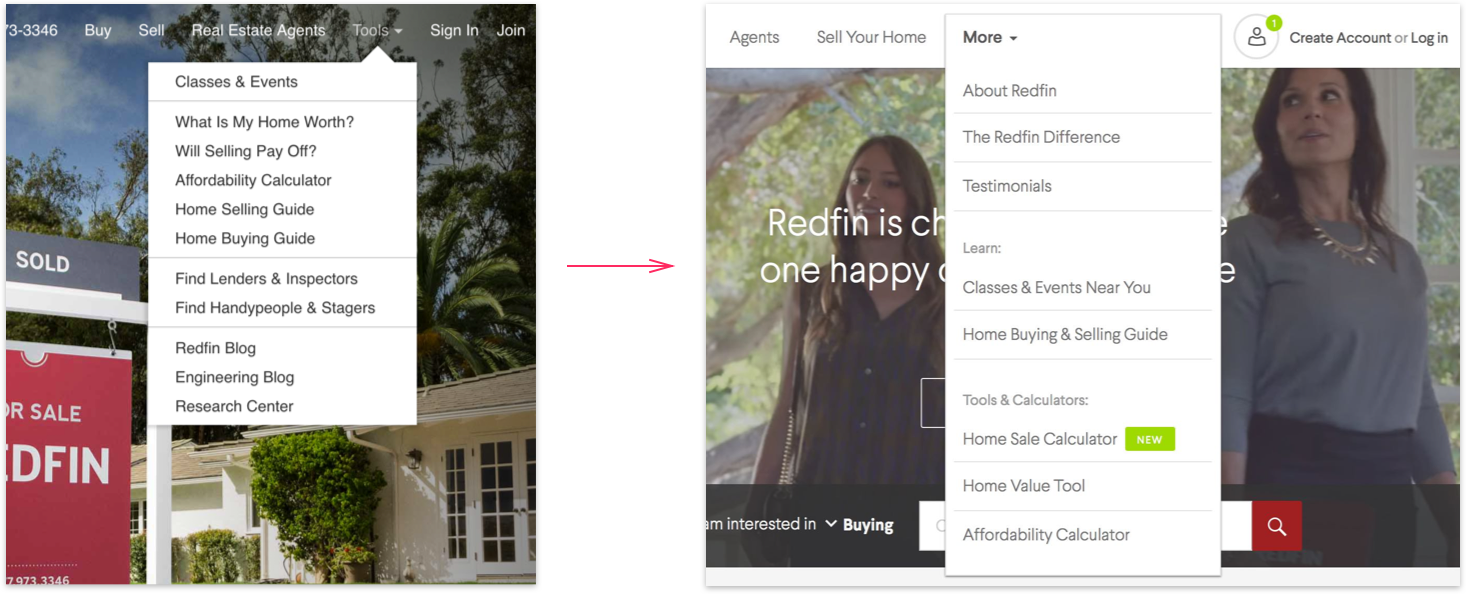Viewport: 1466px width, 594px height.
Task: Open Testimonials from the More menu
Action: point(1007,186)
